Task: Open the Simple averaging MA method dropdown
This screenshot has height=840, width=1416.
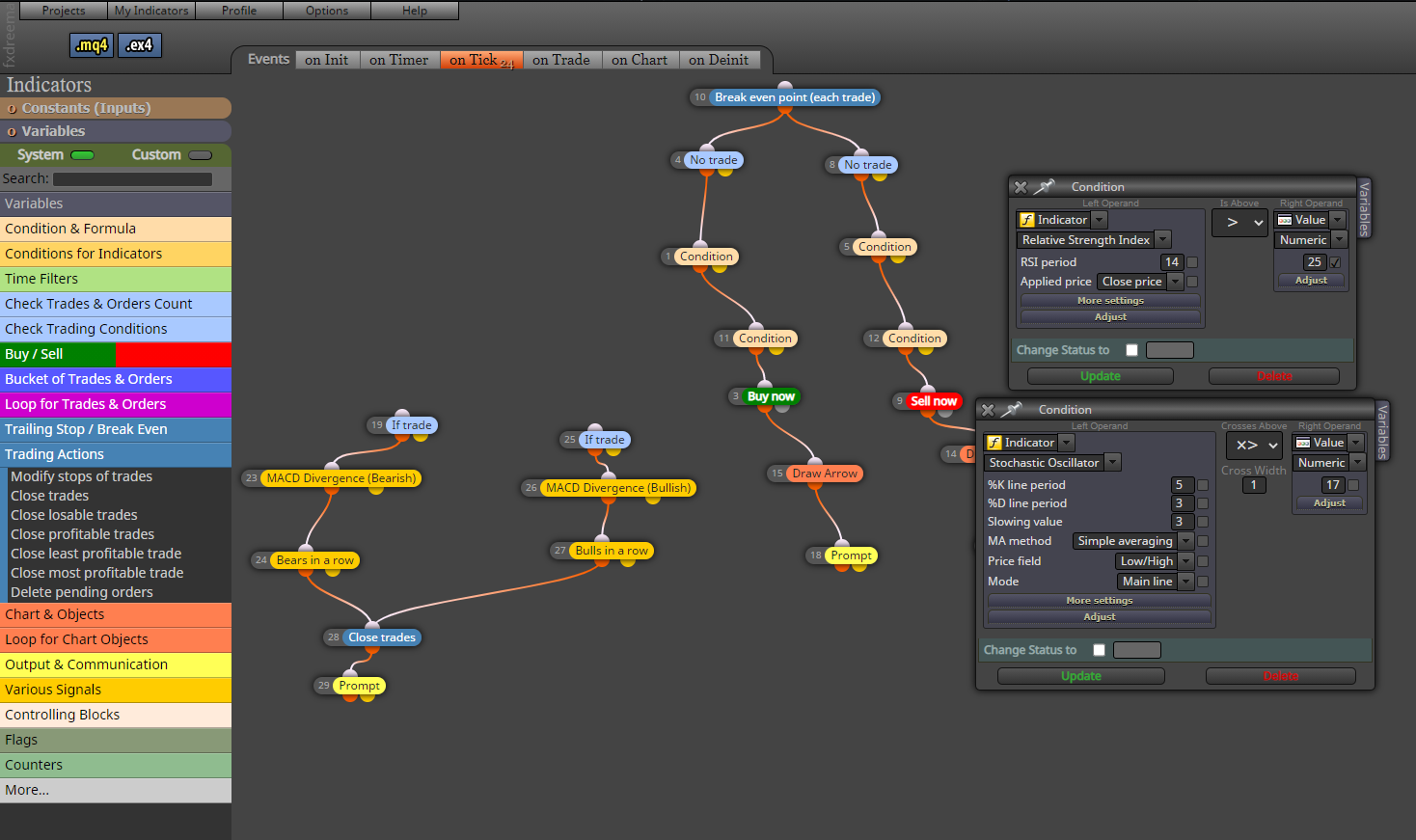Action: point(1133,541)
